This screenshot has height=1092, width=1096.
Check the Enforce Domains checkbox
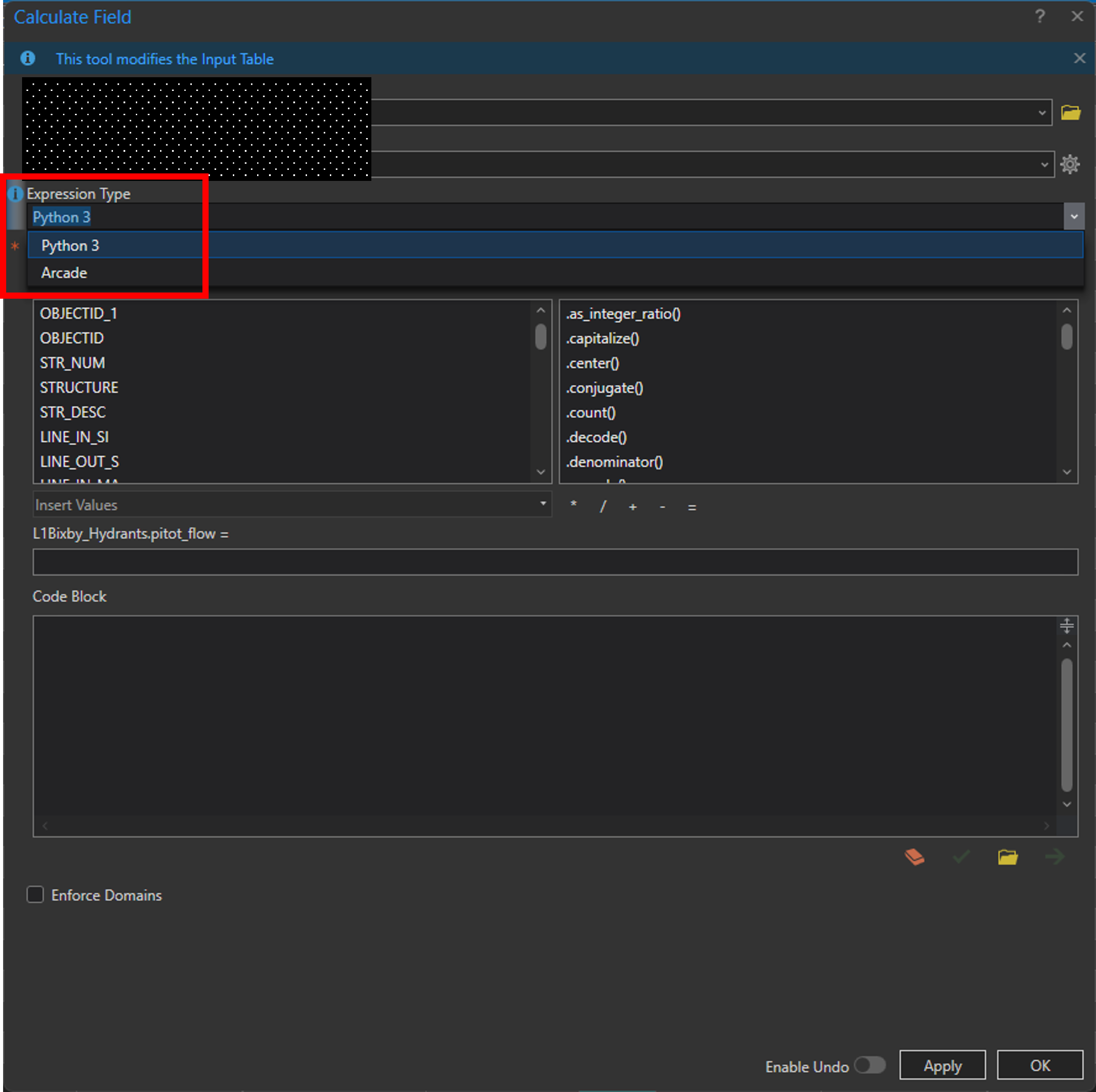pyautogui.click(x=35, y=895)
